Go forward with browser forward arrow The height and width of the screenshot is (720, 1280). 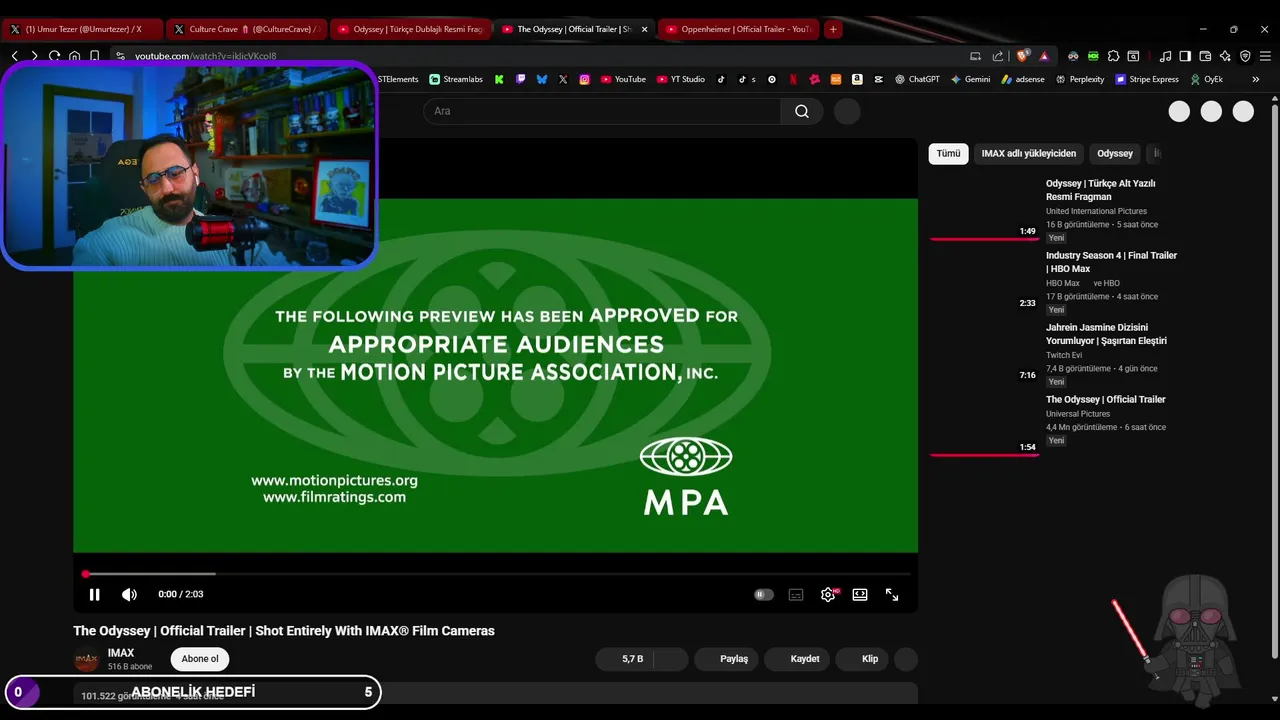[34, 56]
